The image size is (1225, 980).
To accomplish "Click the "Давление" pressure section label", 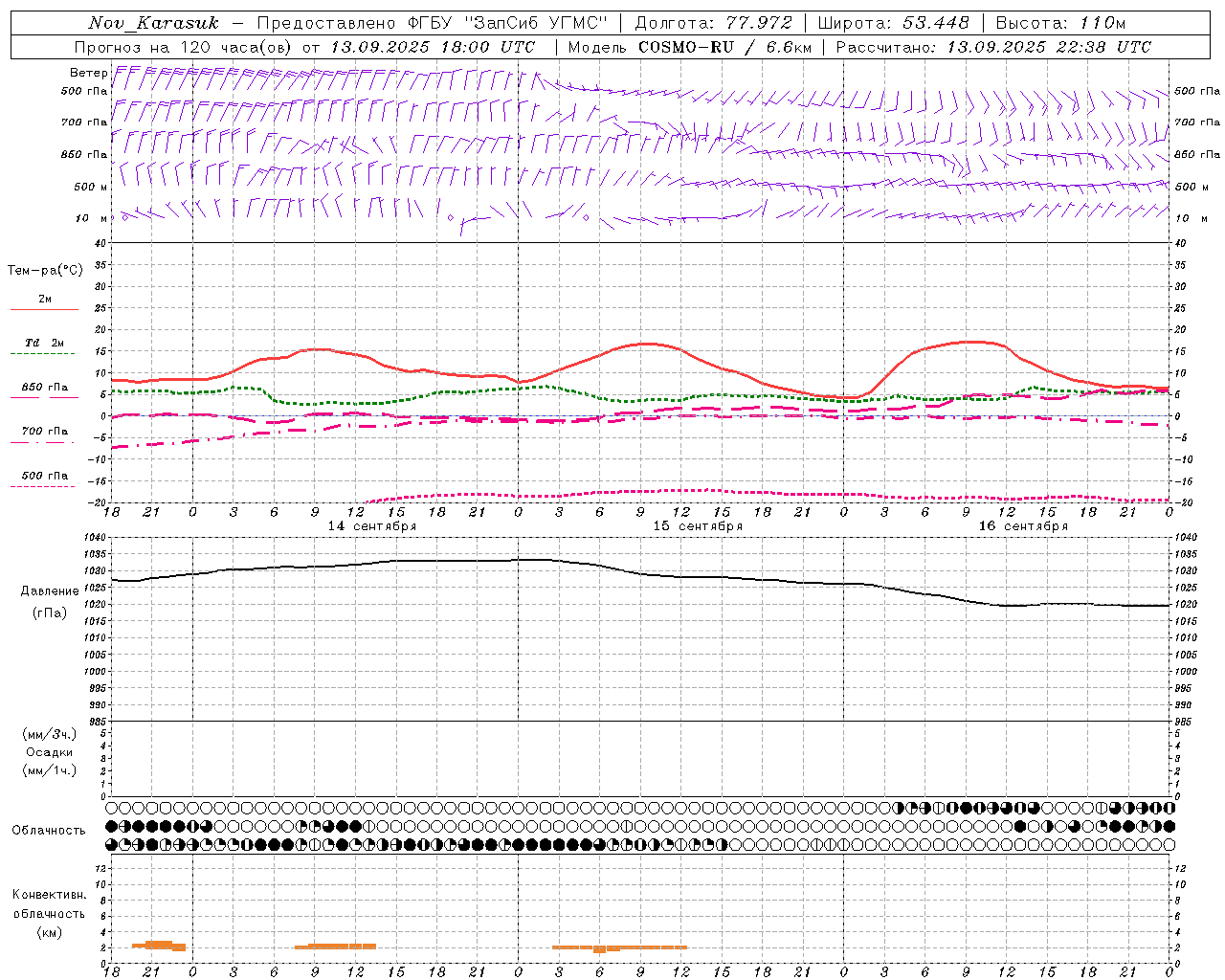I will [50, 591].
